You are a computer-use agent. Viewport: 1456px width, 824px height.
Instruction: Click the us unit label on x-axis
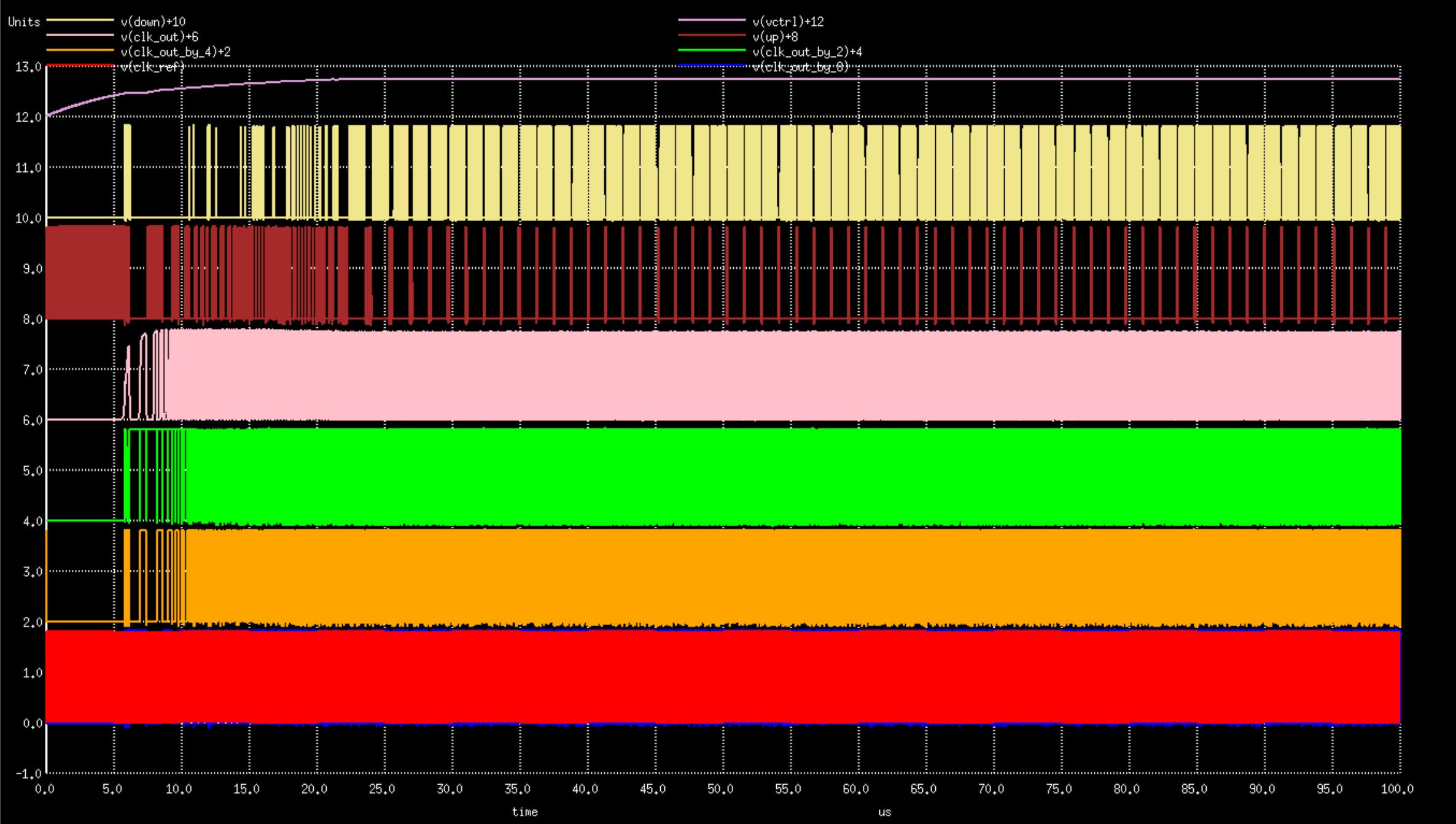[884, 812]
